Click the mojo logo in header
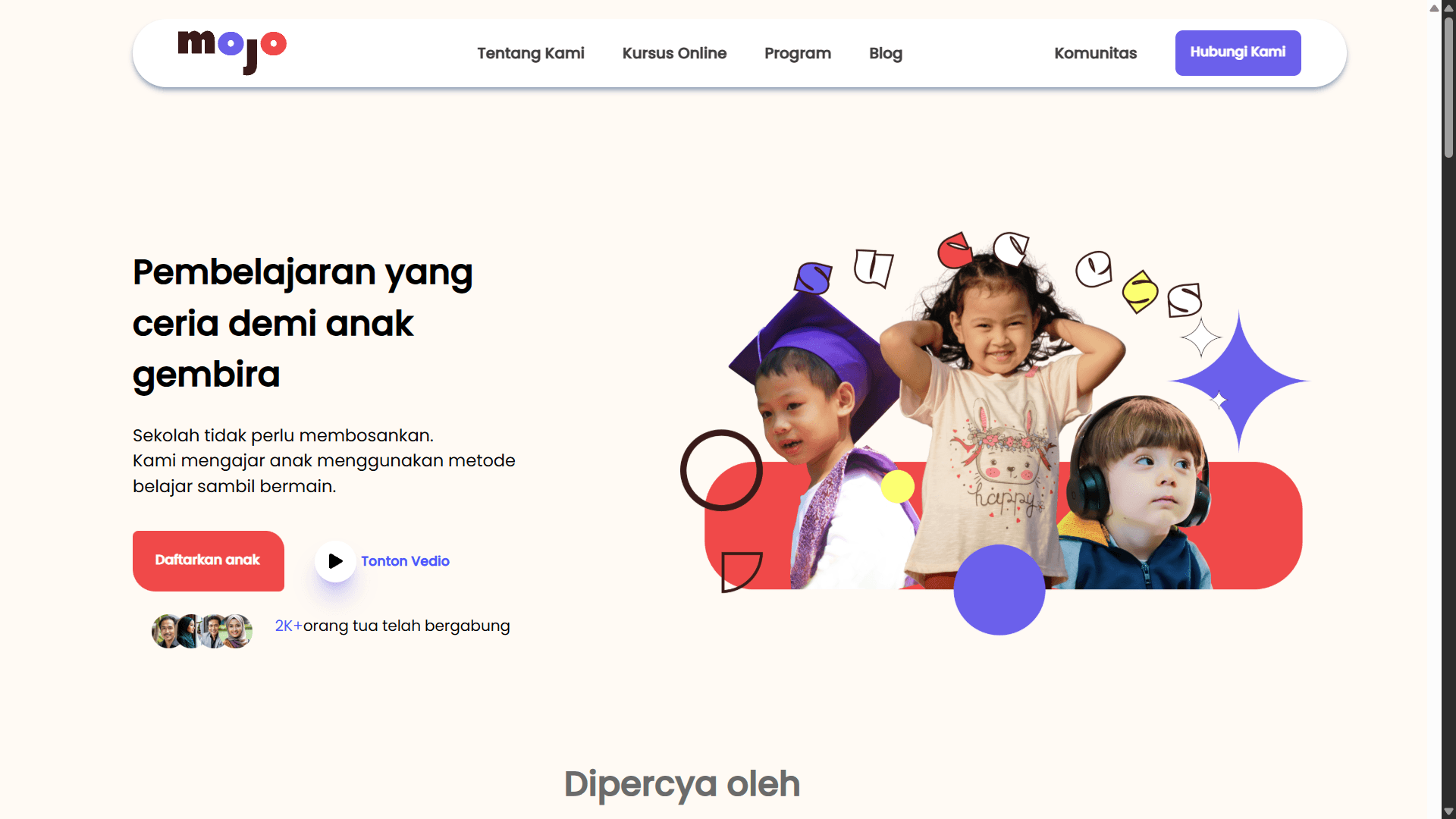Image resolution: width=1456 pixels, height=819 pixels. pyautogui.click(x=232, y=52)
